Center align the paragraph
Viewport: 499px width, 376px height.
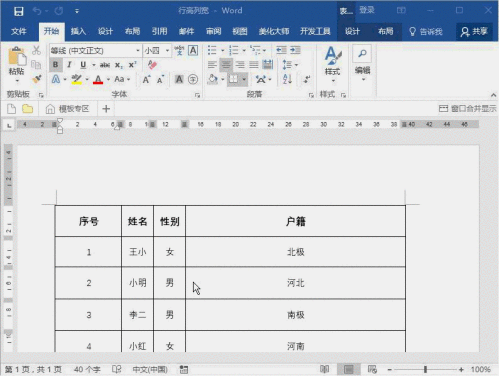(x=226, y=65)
